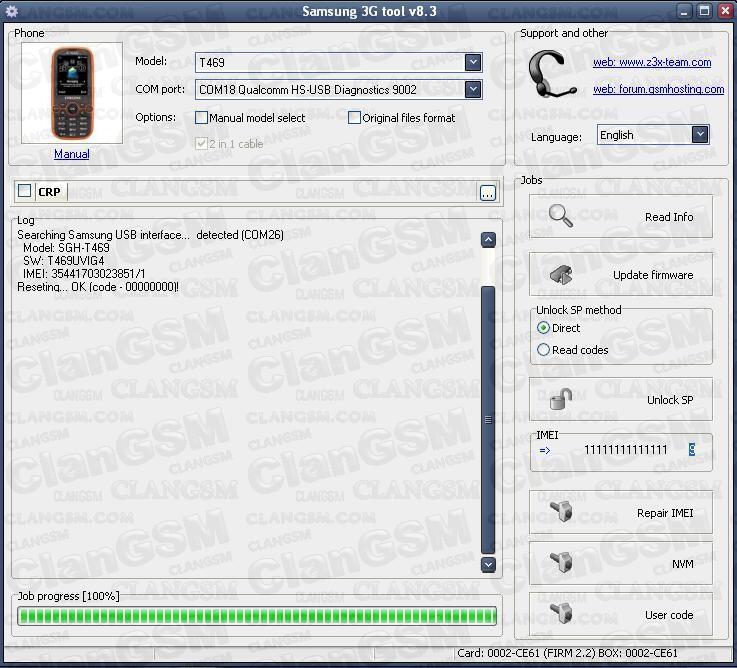Viewport: 737px width, 668px height.
Task: Minimize the Samsung 3G tool window
Action: pyautogui.click(x=683, y=11)
